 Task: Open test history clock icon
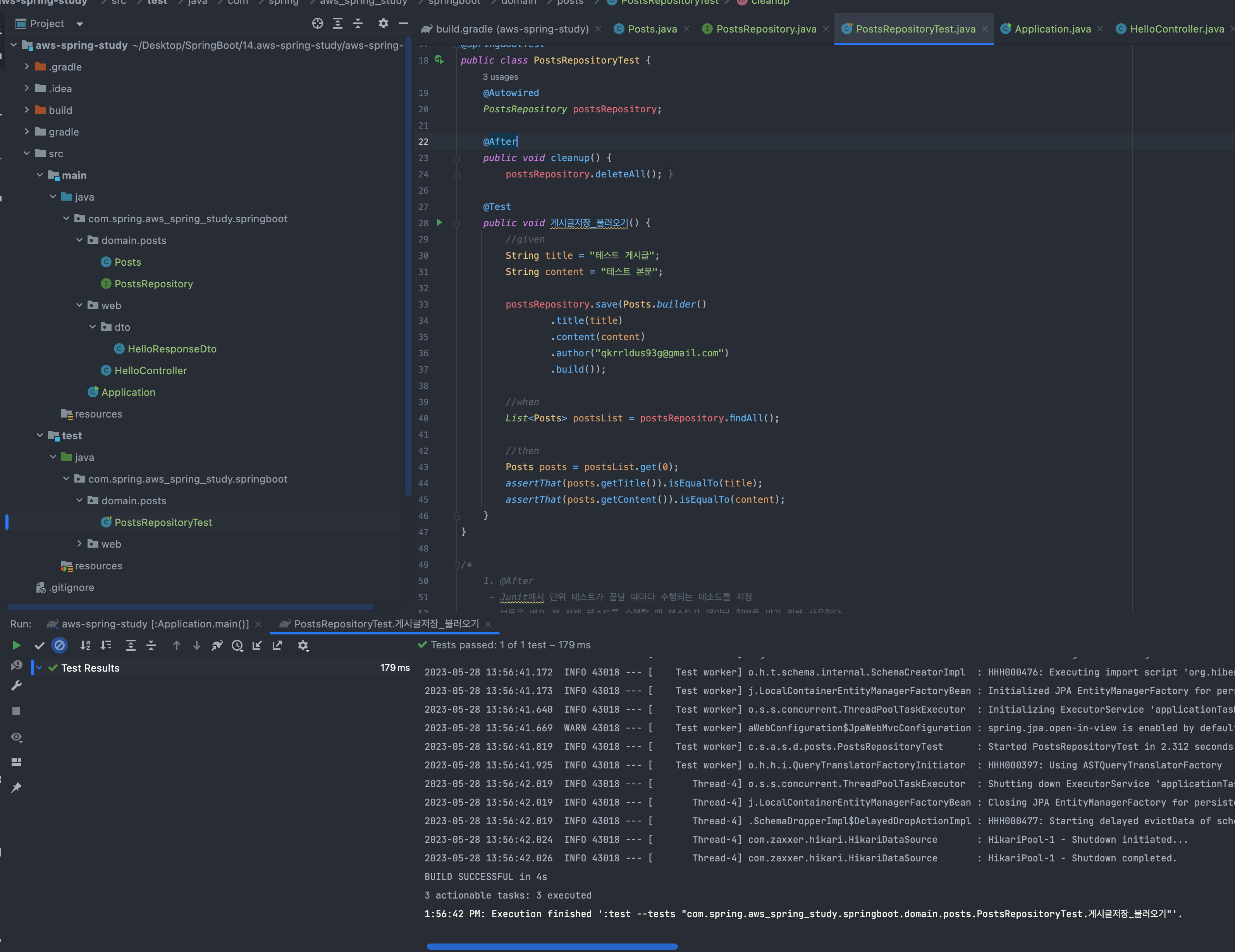237,645
